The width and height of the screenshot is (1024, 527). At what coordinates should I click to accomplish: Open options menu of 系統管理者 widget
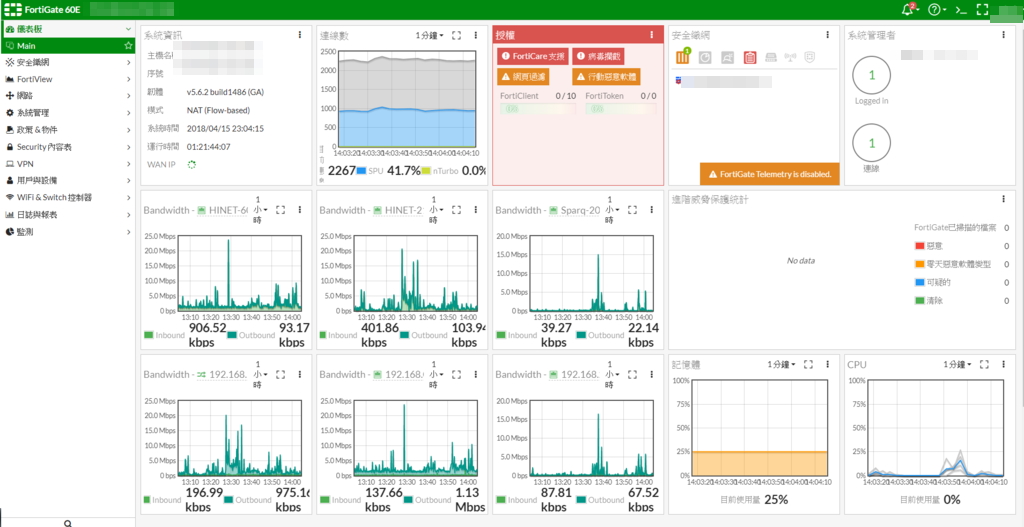pyautogui.click(x=1004, y=35)
